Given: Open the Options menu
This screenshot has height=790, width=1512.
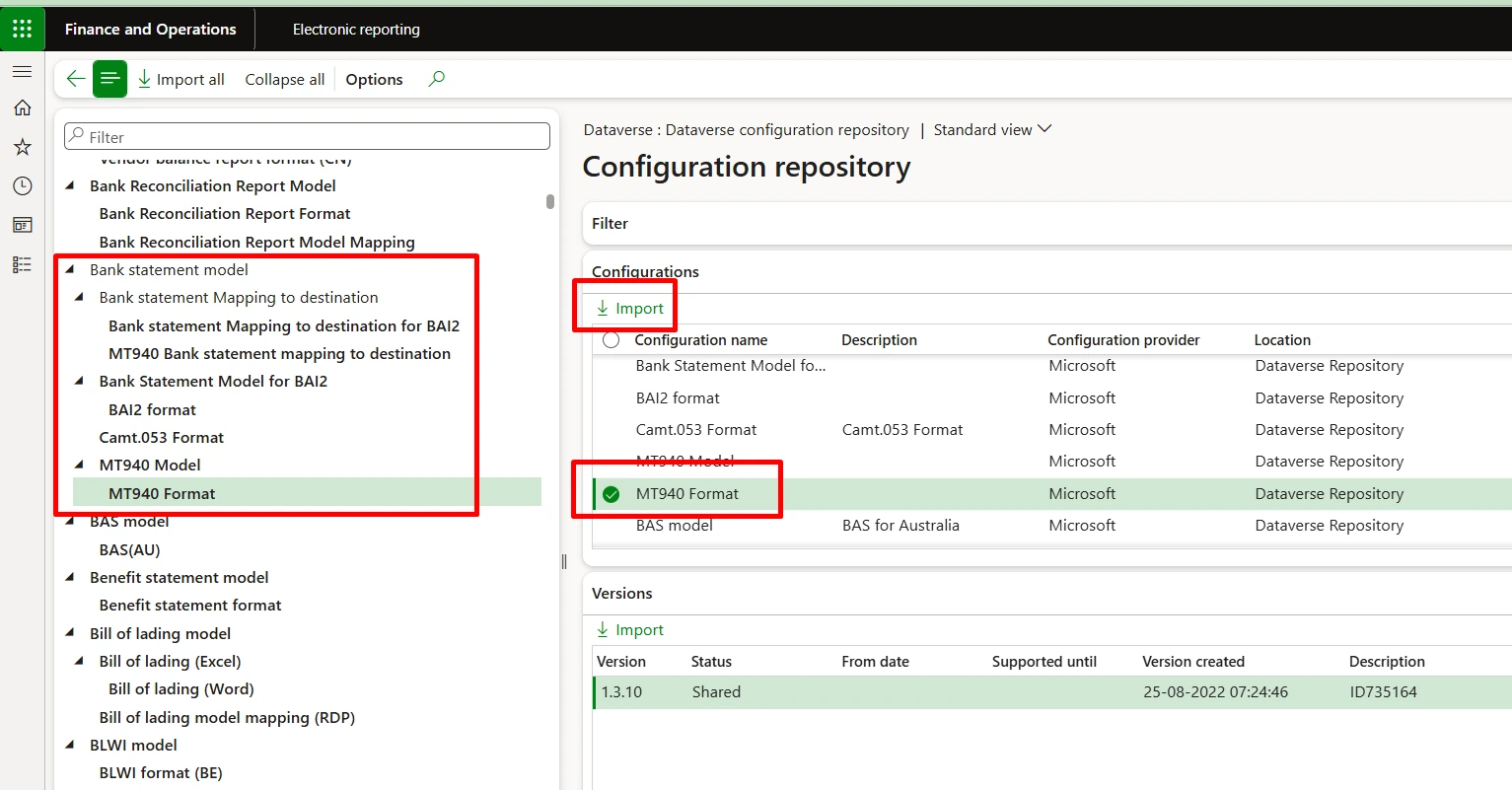Looking at the screenshot, I should (x=374, y=79).
